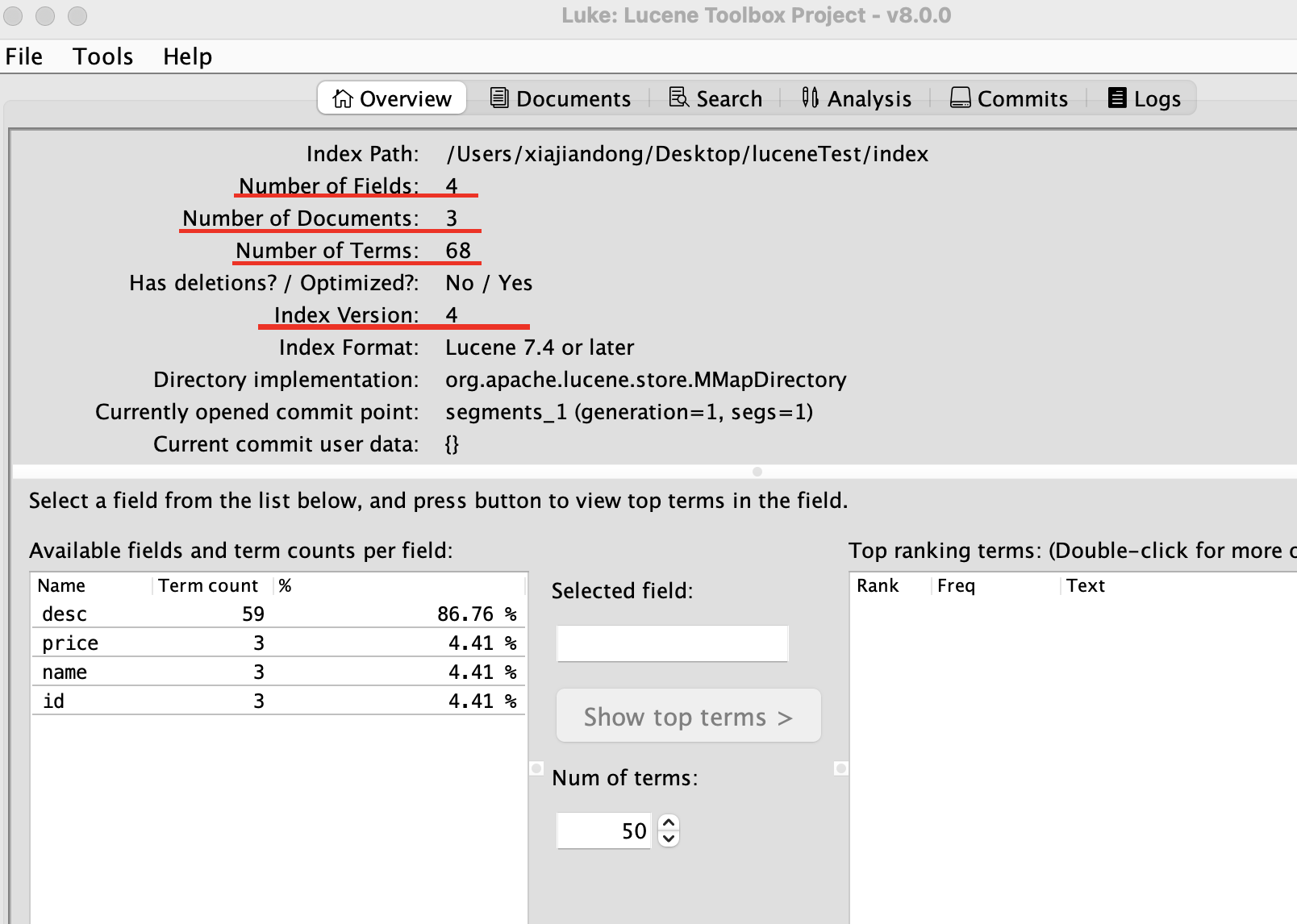Click the Selected field text box
The width and height of the screenshot is (1297, 924).
(672, 643)
